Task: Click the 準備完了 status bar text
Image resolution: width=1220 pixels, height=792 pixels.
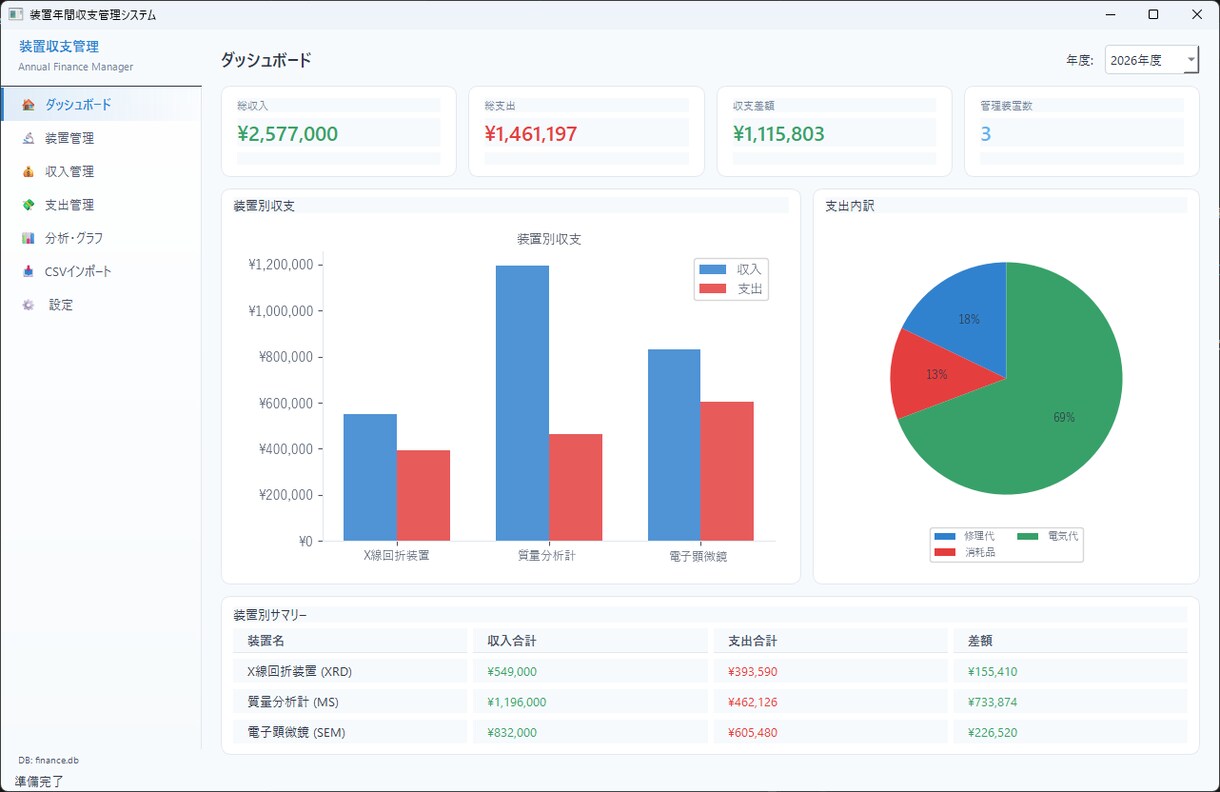Action: tap(39, 781)
